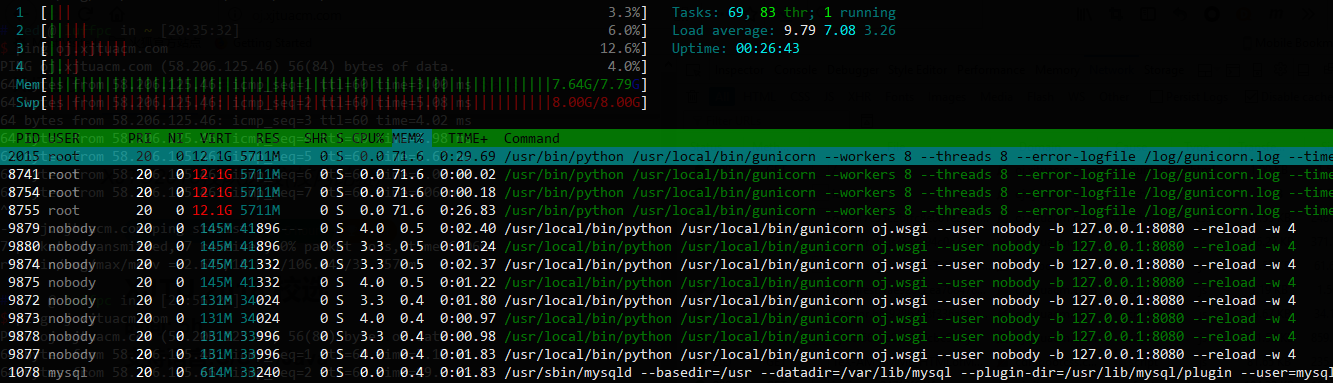This screenshot has width=1333, height=383.
Task: Sort by the SHR column header
Action: [x=316, y=138]
